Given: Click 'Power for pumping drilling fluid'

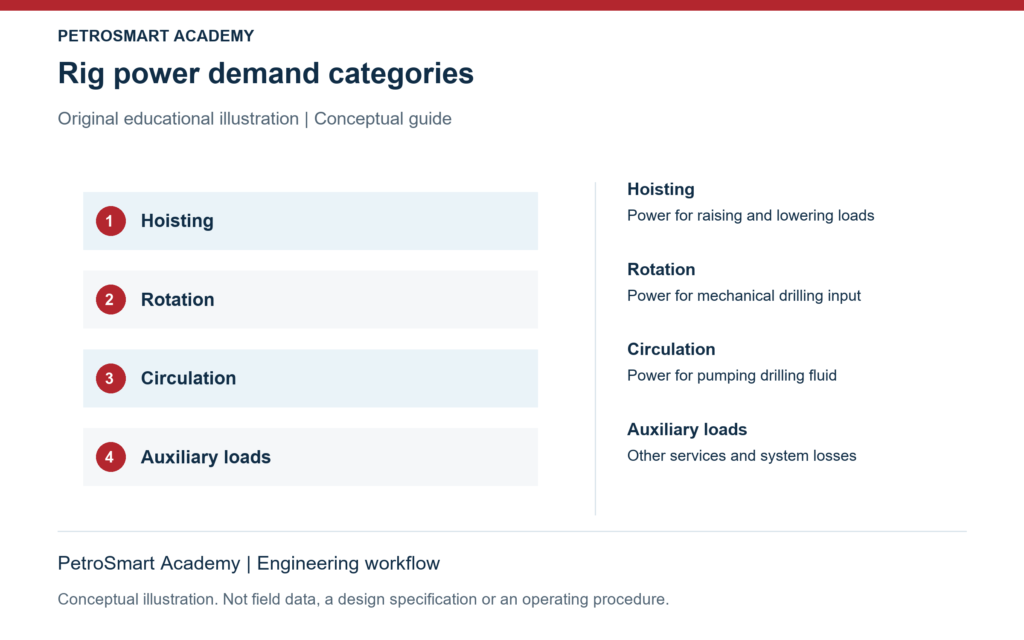Looking at the screenshot, I should pos(731,376).
